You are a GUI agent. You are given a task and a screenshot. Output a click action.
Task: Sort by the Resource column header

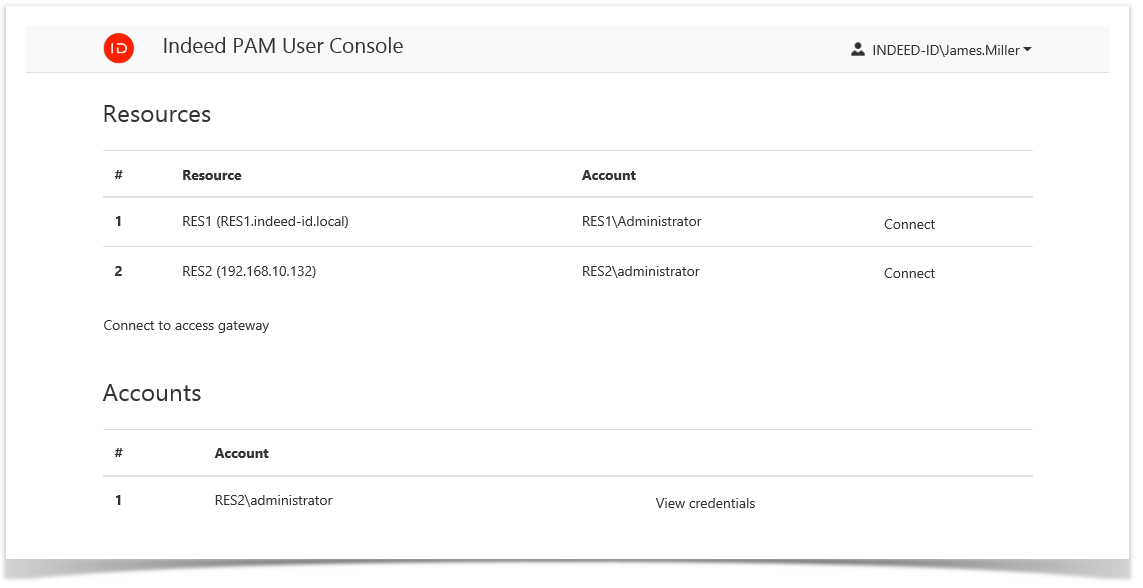pyautogui.click(x=211, y=175)
